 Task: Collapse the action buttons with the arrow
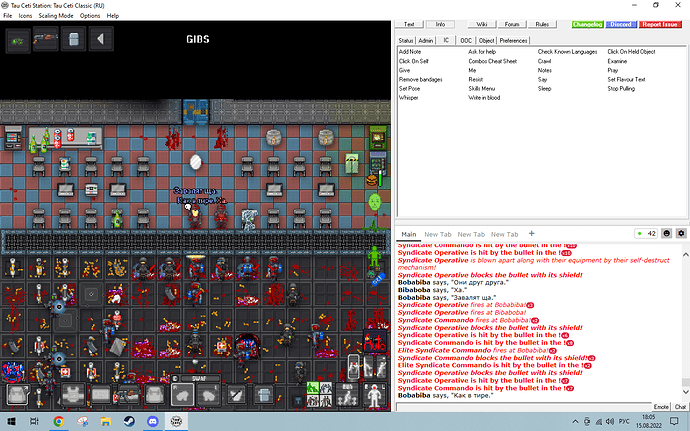click(101, 39)
